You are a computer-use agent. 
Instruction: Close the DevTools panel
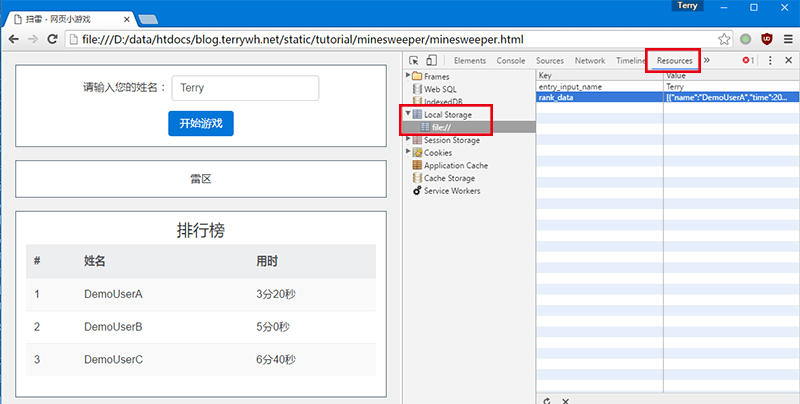pos(788,60)
